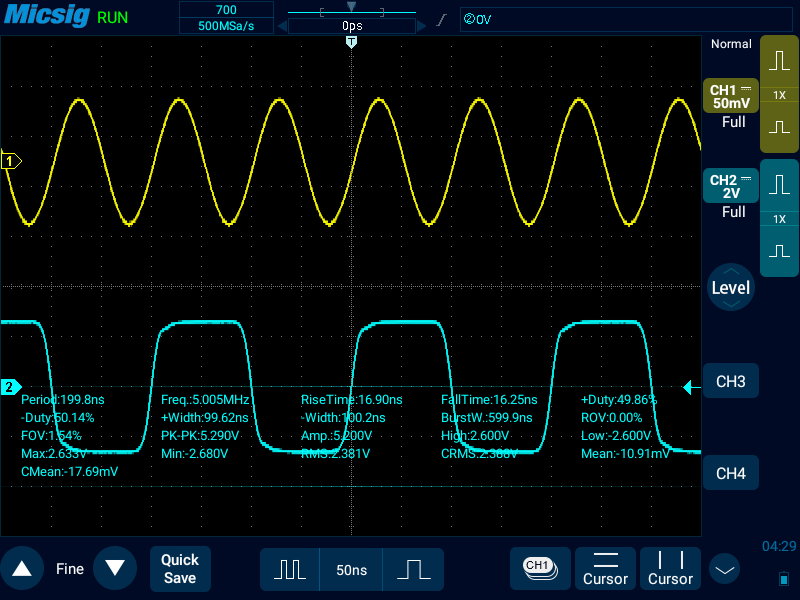This screenshot has width=800, height=600.
Task: Compress timebase with multi-pulse icon
Action: (290, 569)
